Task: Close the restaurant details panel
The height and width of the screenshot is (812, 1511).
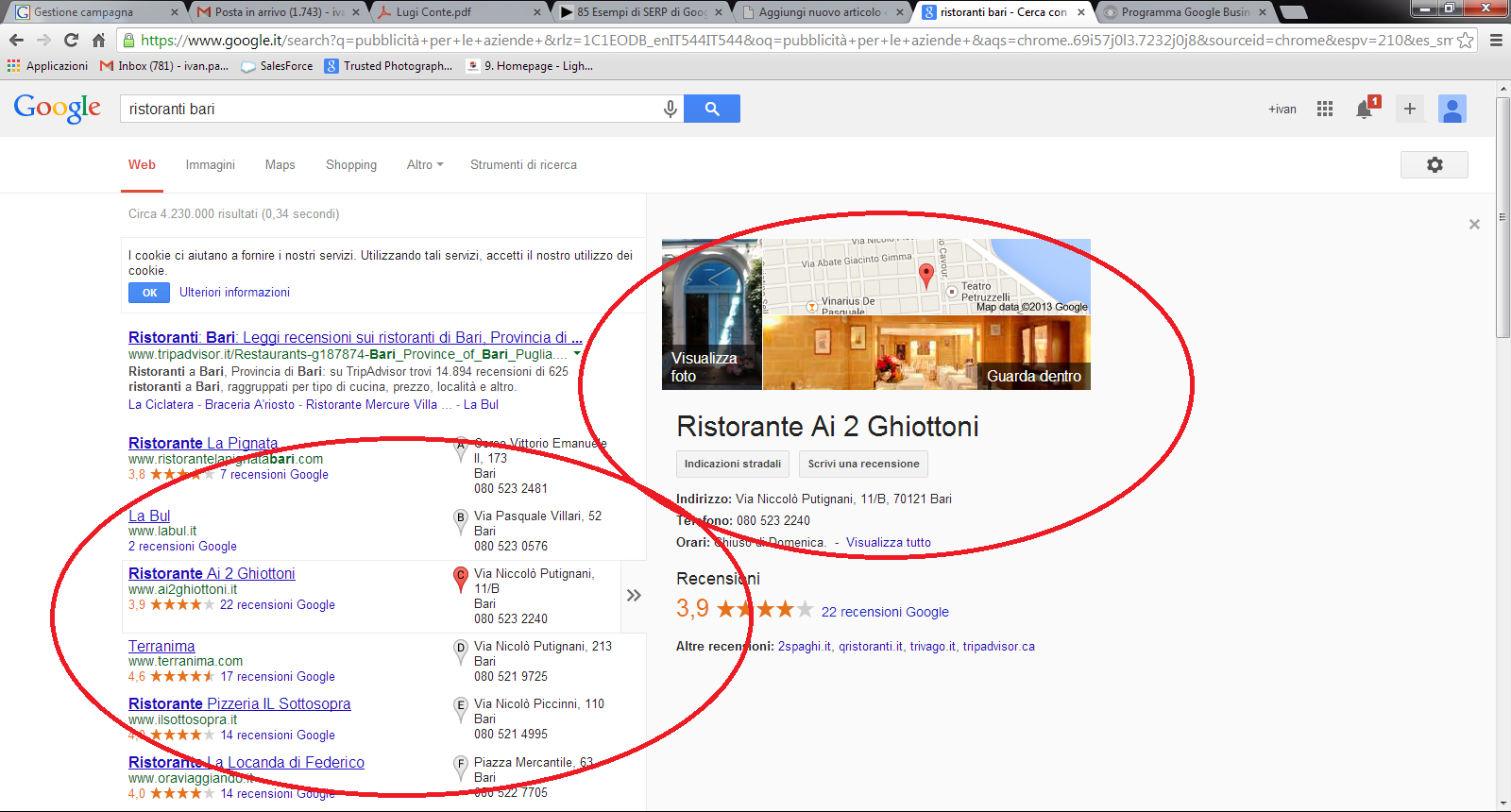Action: (x=1474, y=225)
